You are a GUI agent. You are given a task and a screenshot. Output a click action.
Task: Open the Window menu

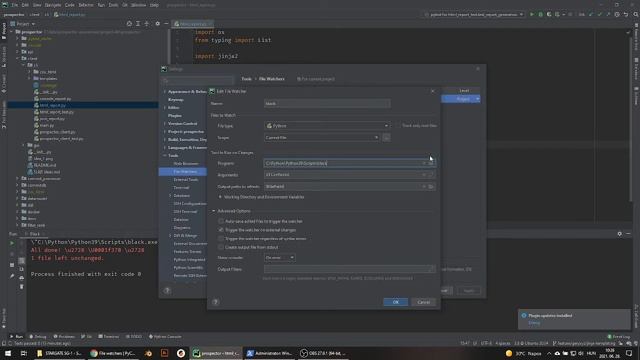[138, 5]
